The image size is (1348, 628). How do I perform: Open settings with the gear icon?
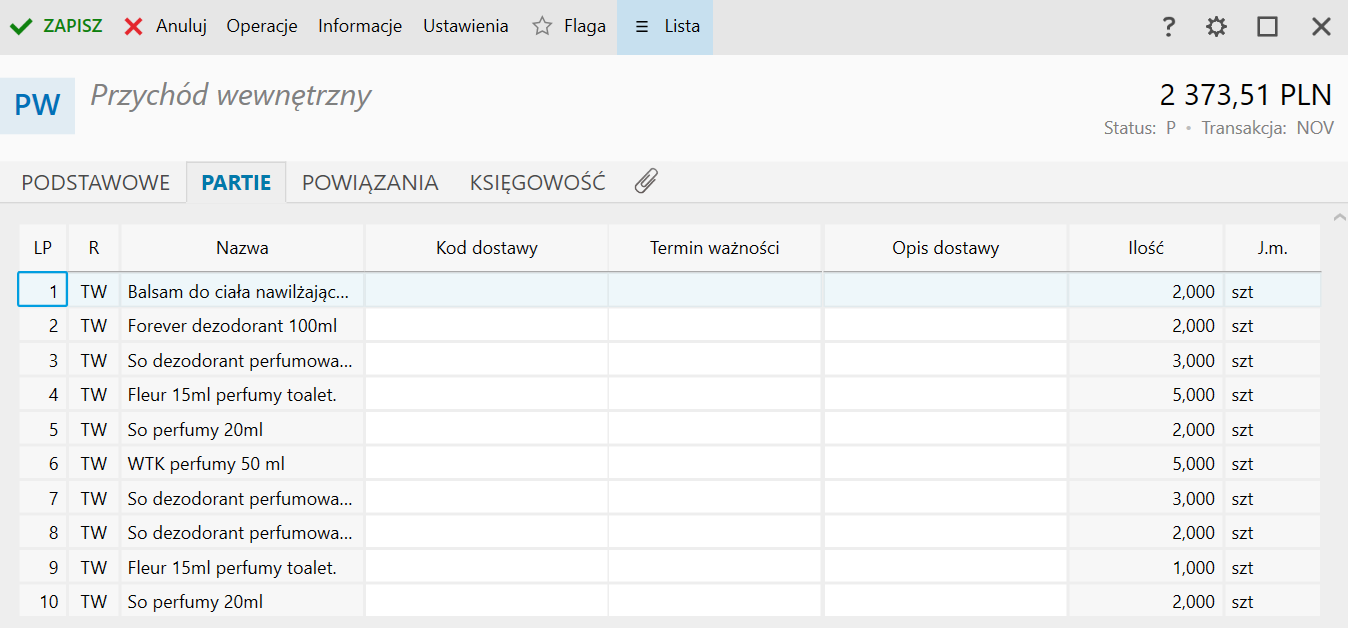(1216, 27)
